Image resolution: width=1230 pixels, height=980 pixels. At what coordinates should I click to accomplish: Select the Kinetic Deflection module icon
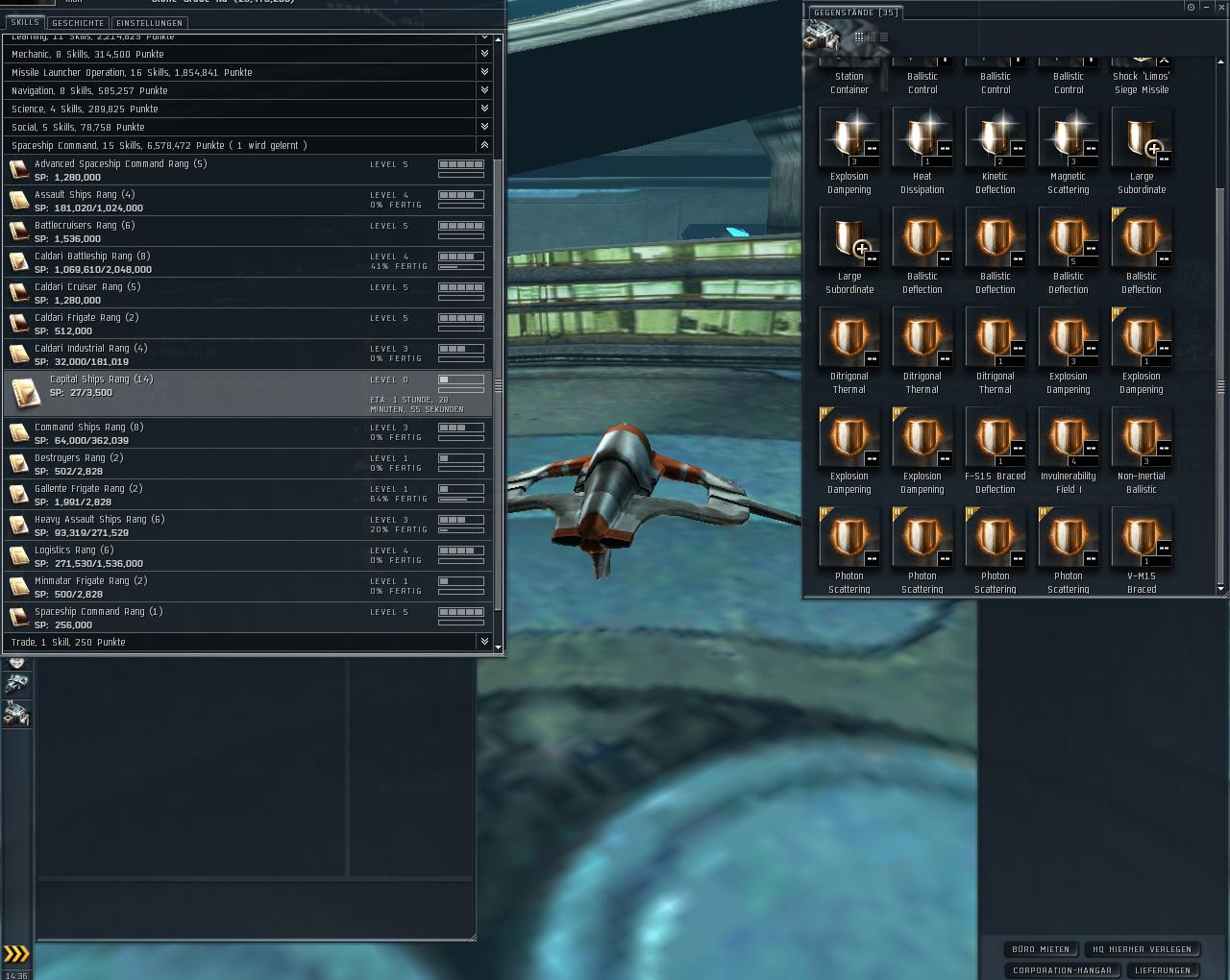coord(996,137)
